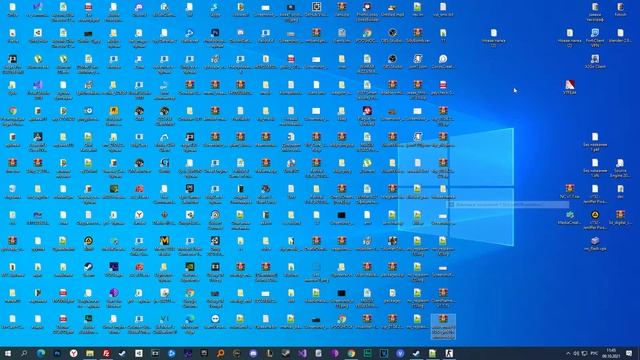Image resolution: width=640 pixels, height=360 pixels.
Task: Select the Steam desktop shortcut
Action: click(x=88, y=270)
